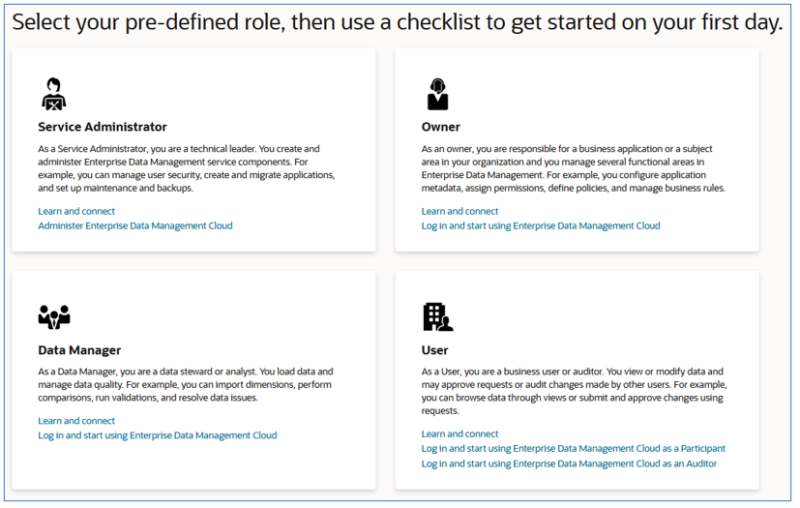Open Log in as a Participant link

(x=573, y=448)
